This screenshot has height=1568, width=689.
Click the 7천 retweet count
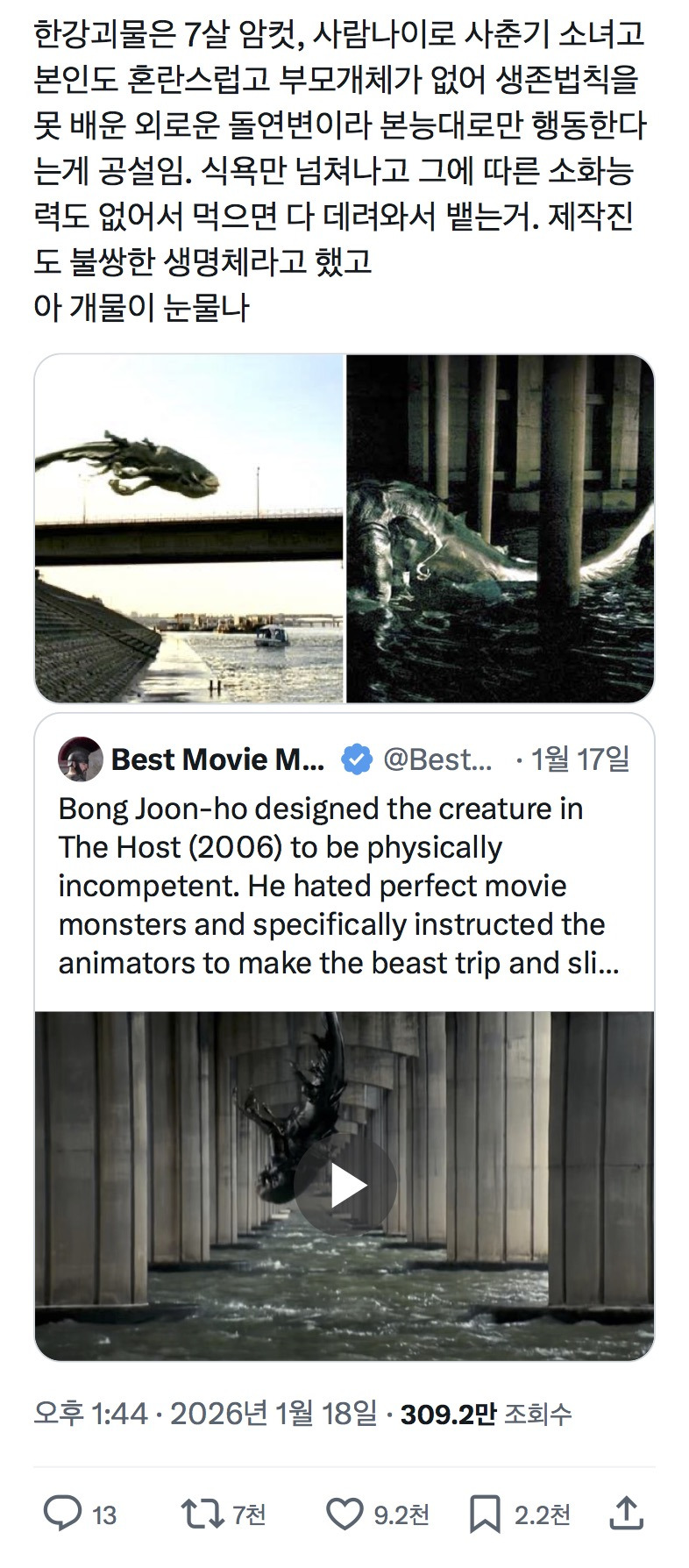pos(249,1515)
